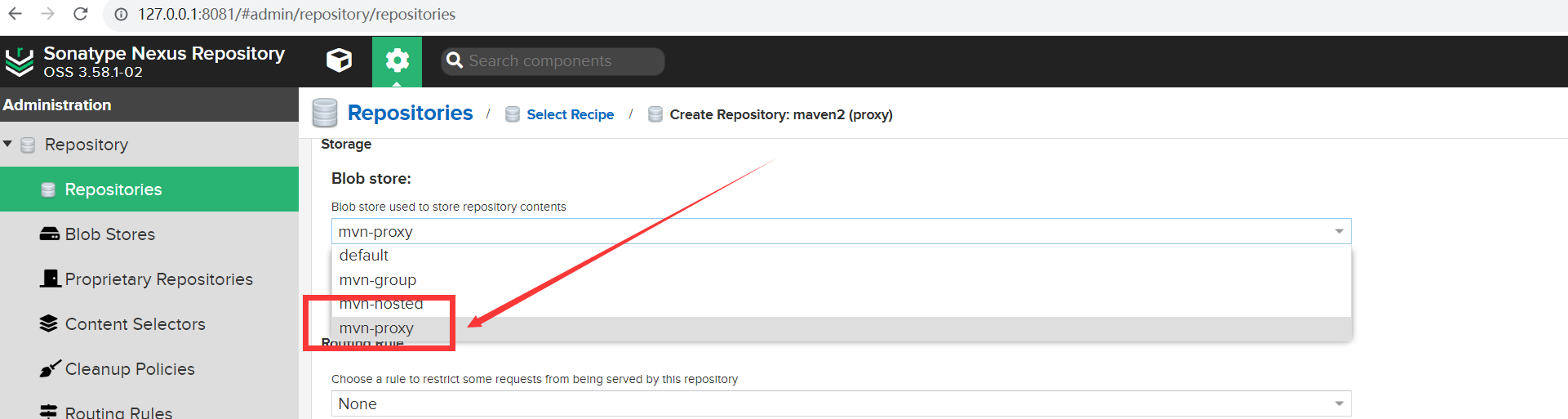This screenshot has height=419, width=1568.
Task: Choose the default blob store option
Action: point(364,256)
